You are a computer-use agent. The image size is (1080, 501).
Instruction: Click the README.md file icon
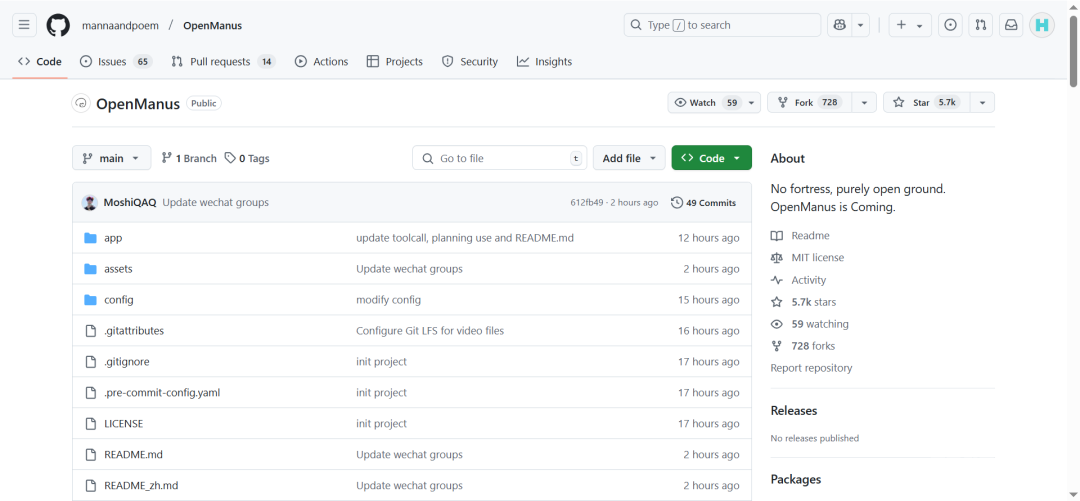click(x=90, y=455)
